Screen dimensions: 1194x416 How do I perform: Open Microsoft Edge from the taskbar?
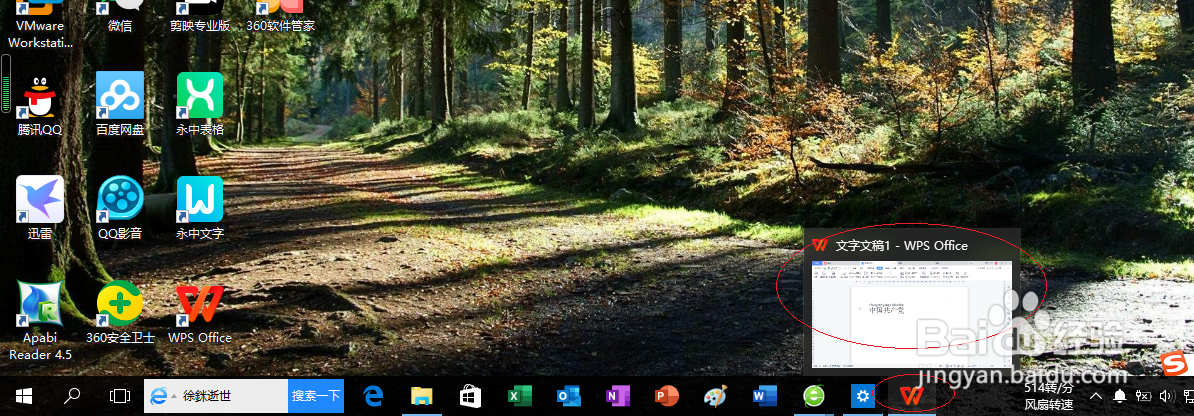373,396
